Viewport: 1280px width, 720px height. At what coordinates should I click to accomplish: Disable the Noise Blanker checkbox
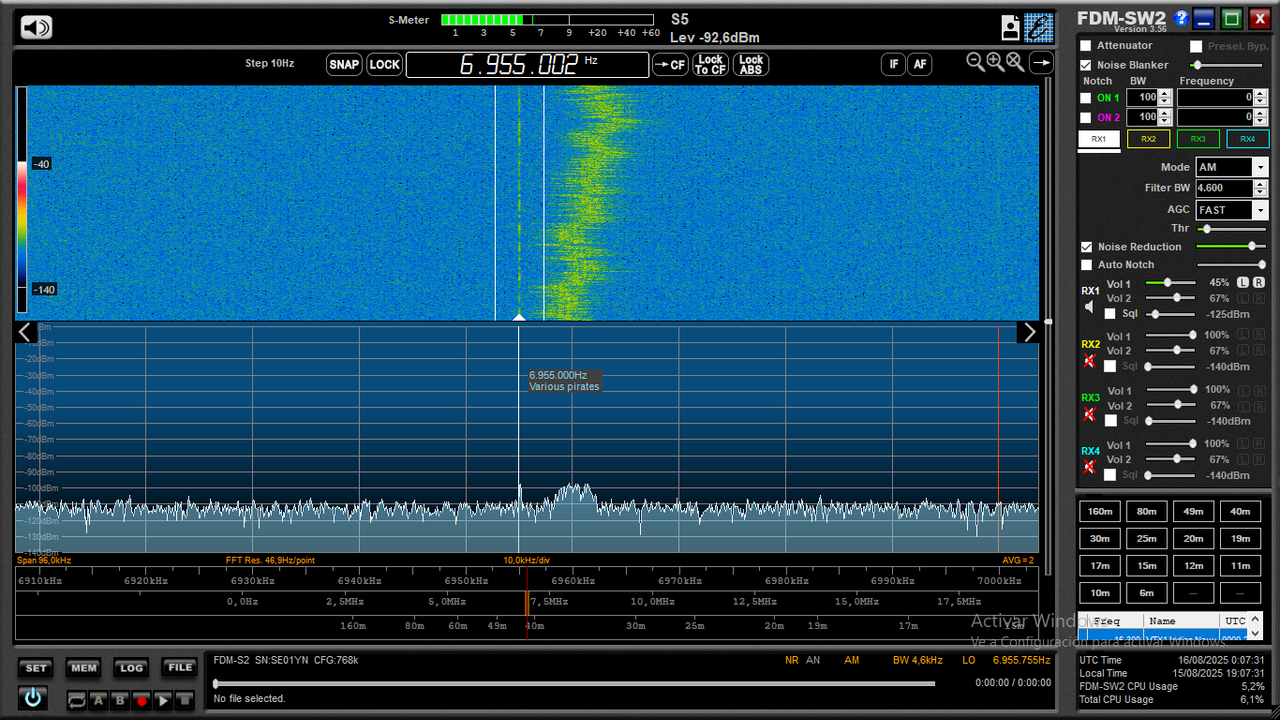click(x=1086, y=65)
